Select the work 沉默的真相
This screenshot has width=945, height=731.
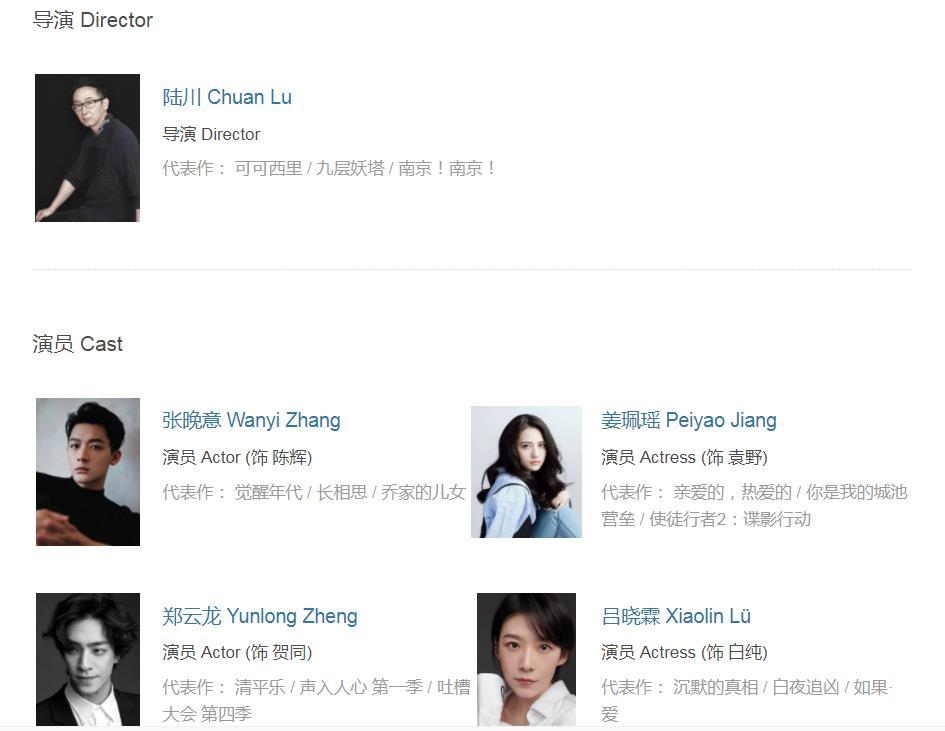tap(715, 687)
